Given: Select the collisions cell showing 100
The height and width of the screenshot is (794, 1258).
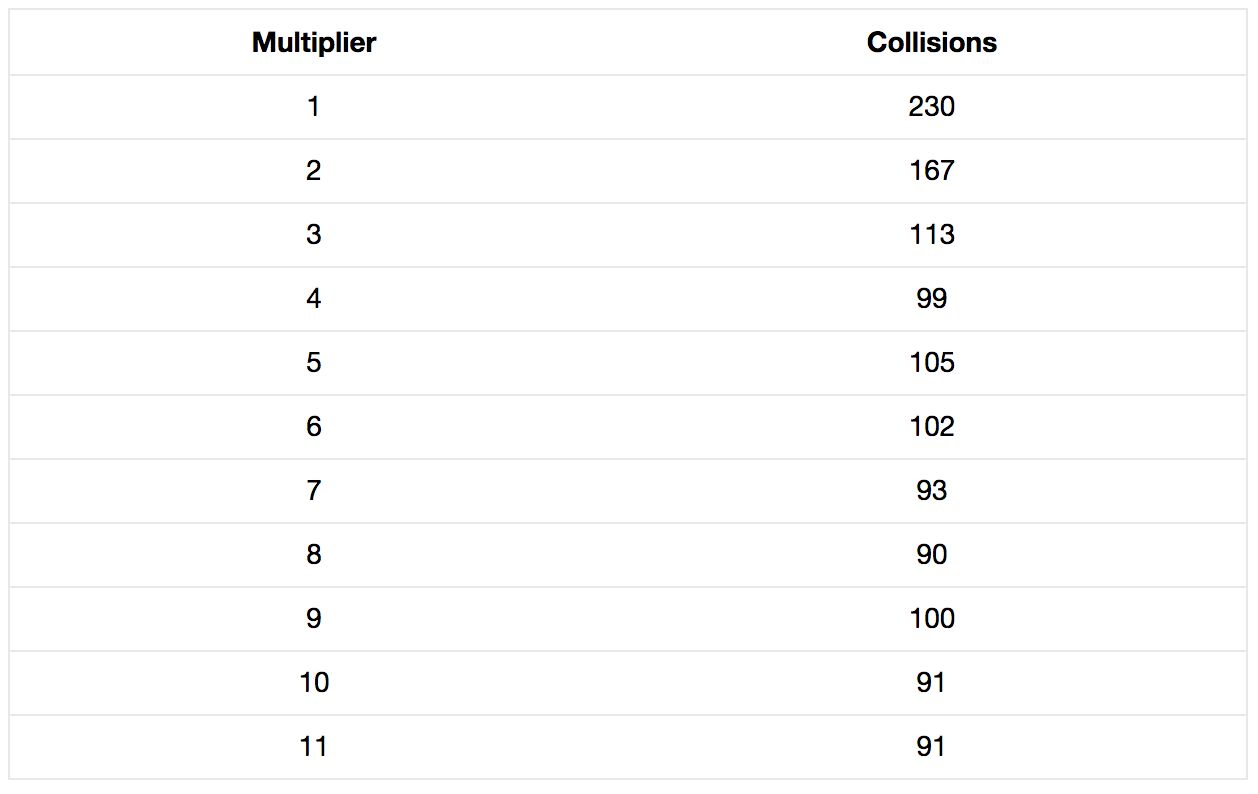Looking at the screenshot, I should 931,619.
